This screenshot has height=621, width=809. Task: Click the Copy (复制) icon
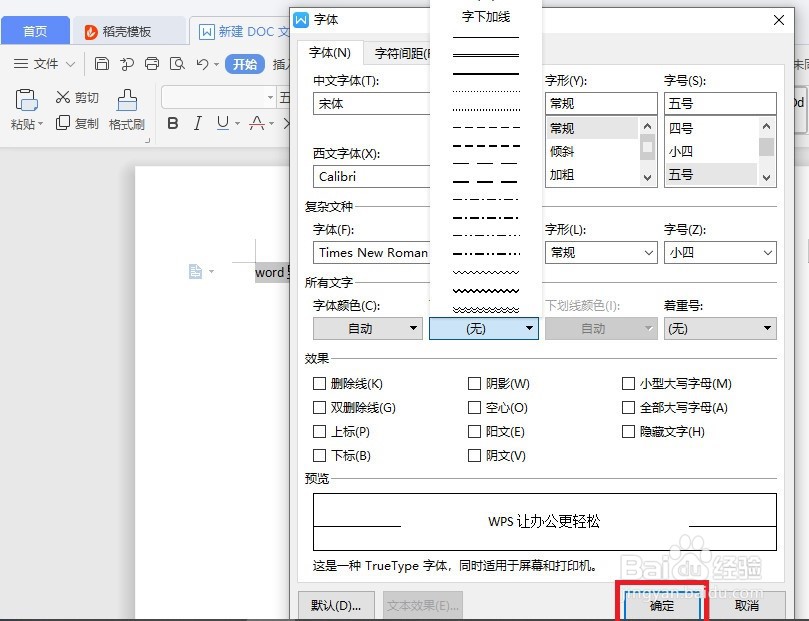click(63, 123)
